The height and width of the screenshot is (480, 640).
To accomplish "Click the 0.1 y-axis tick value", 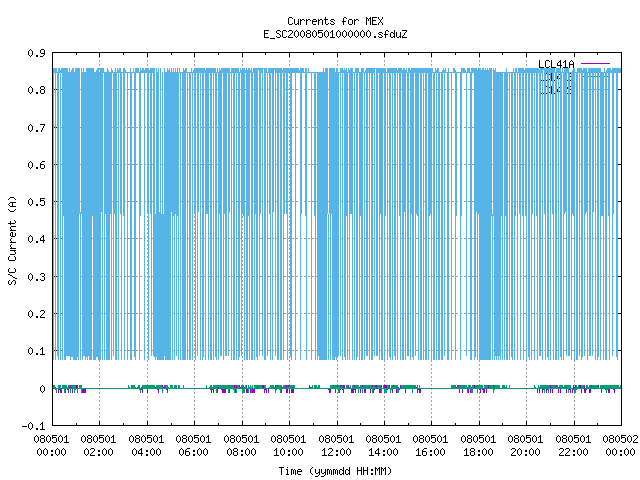I will [36, 351].
